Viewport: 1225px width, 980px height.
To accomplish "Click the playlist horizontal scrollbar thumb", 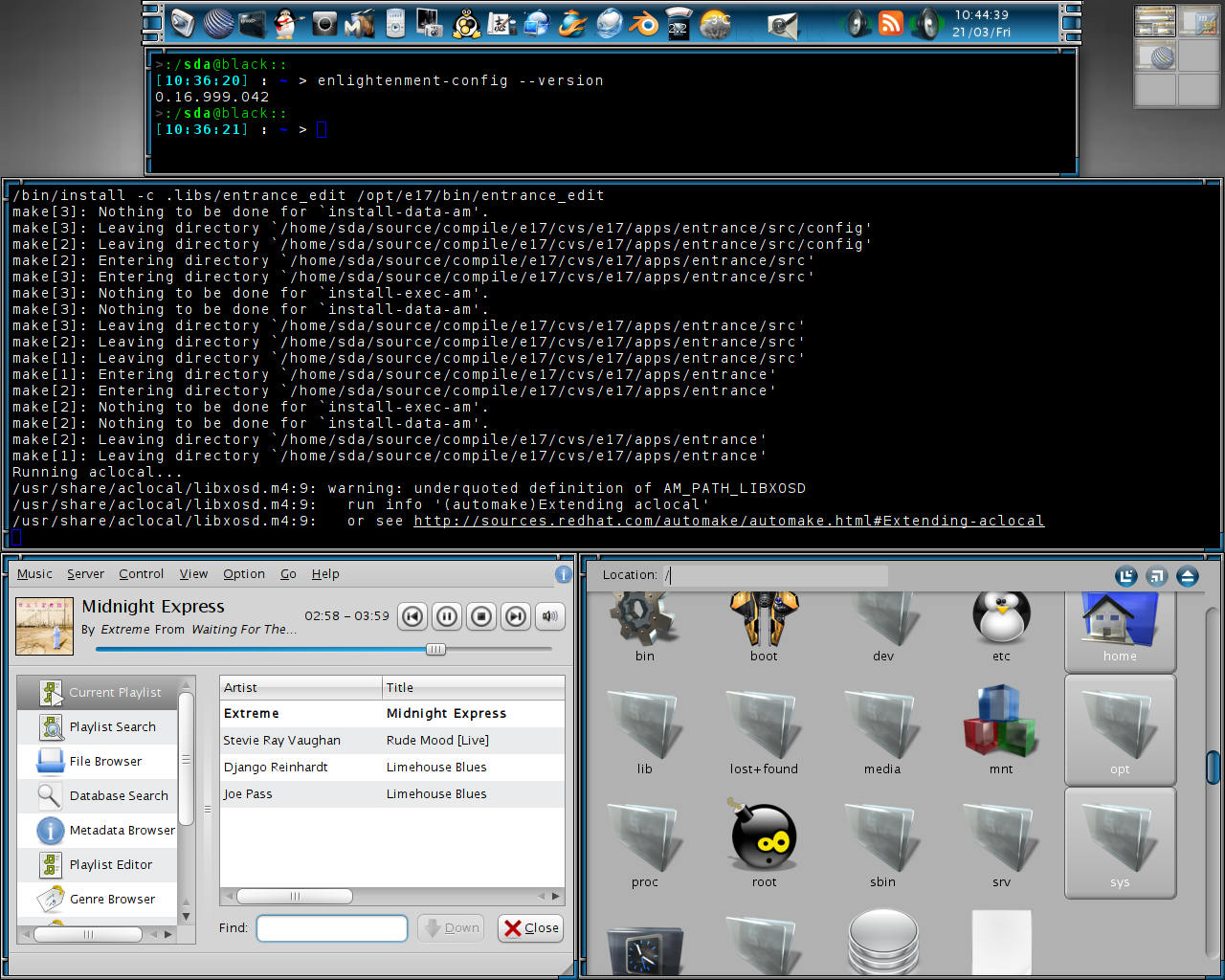I will pyautogui.click(x=295, y=896).
